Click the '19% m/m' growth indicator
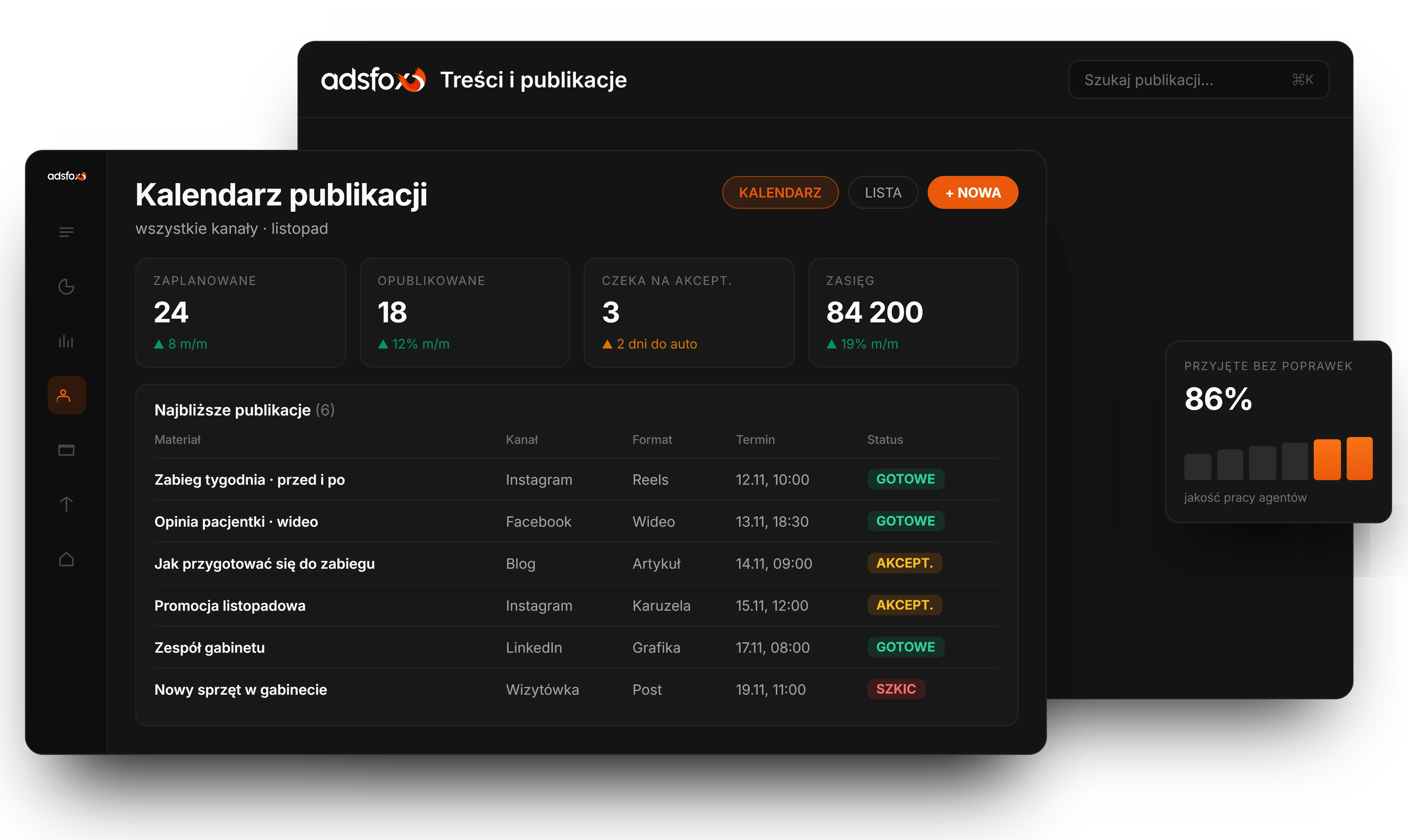The height and width of the screenshot is (840, 1408). [862, 344]
